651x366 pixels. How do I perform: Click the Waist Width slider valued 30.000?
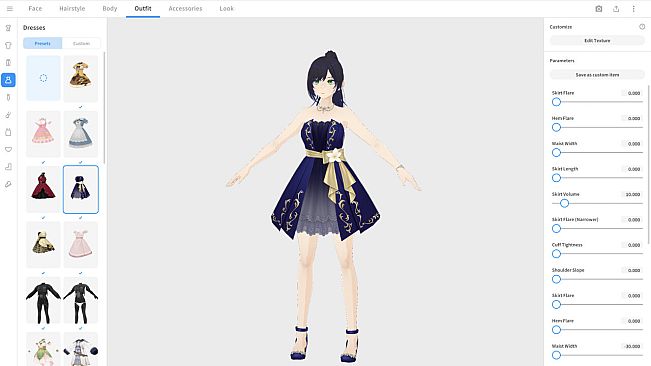click(x=556, y=355)
